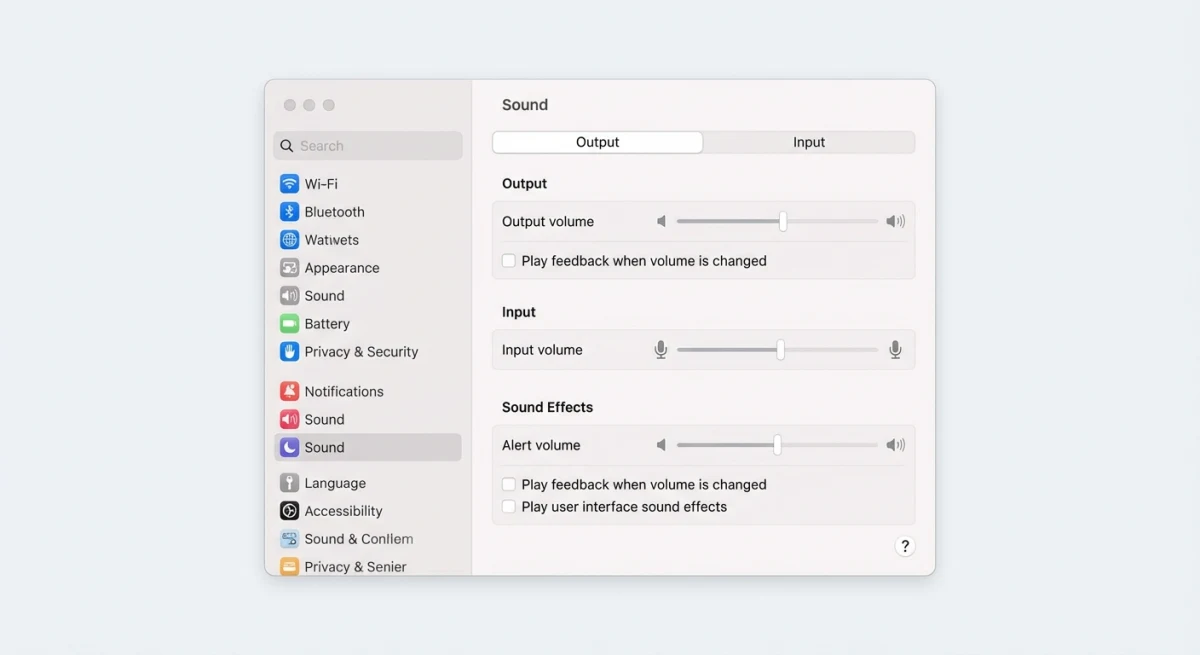Click the quiet speaker icon beside Alert volume

pos(661,445)
